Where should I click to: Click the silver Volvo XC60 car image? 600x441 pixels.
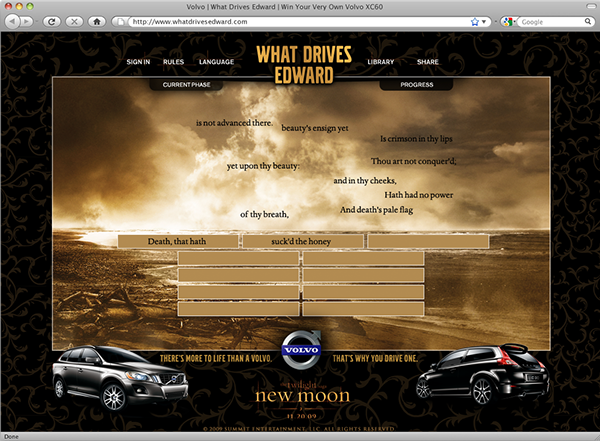coord(120,377)
